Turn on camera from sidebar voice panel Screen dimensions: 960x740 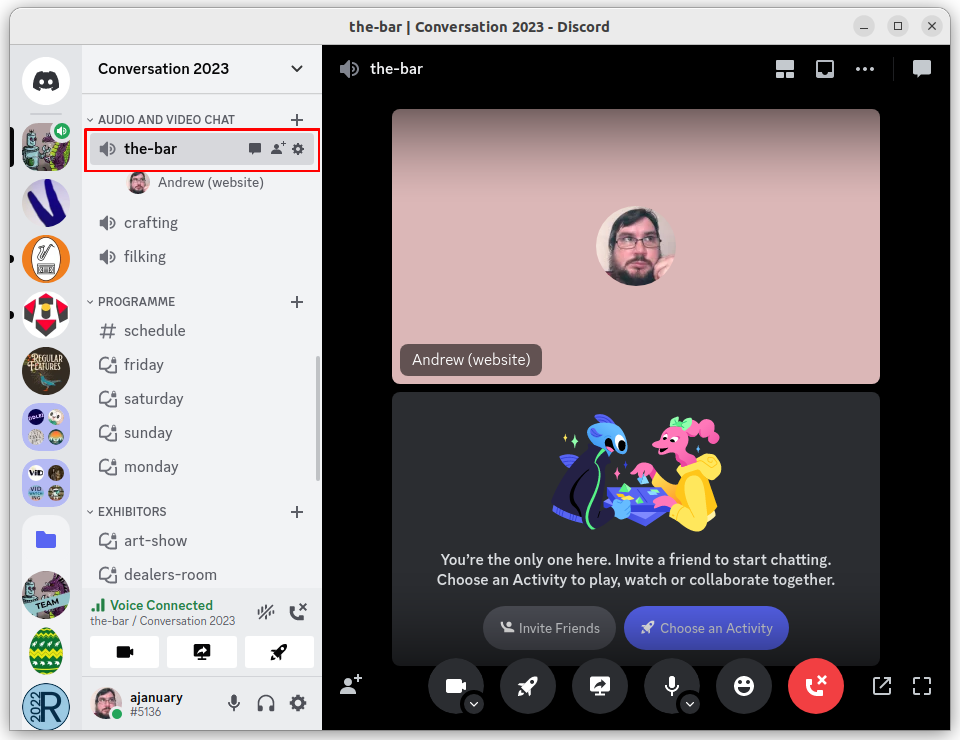(x=124, y=652)
